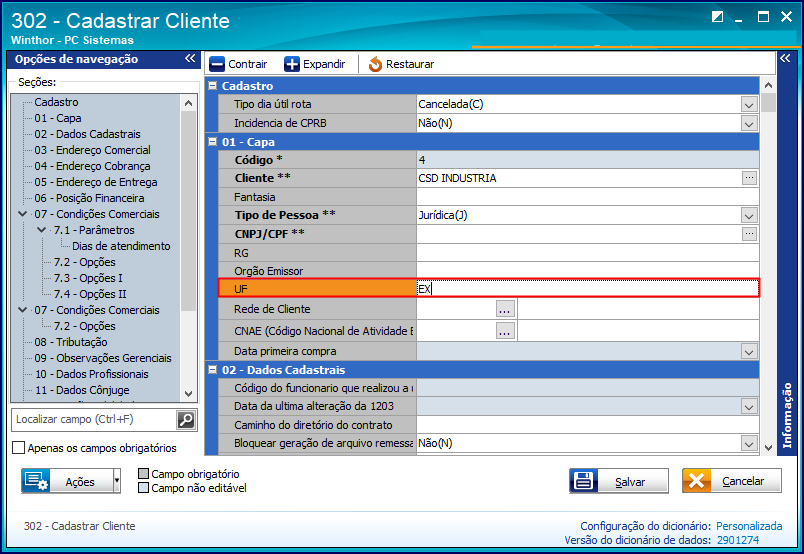Collapse the 02 - Dados Cadastrais section
This screenshot has height=554, width=804.
pyautogui.click(x=212, y=369)
